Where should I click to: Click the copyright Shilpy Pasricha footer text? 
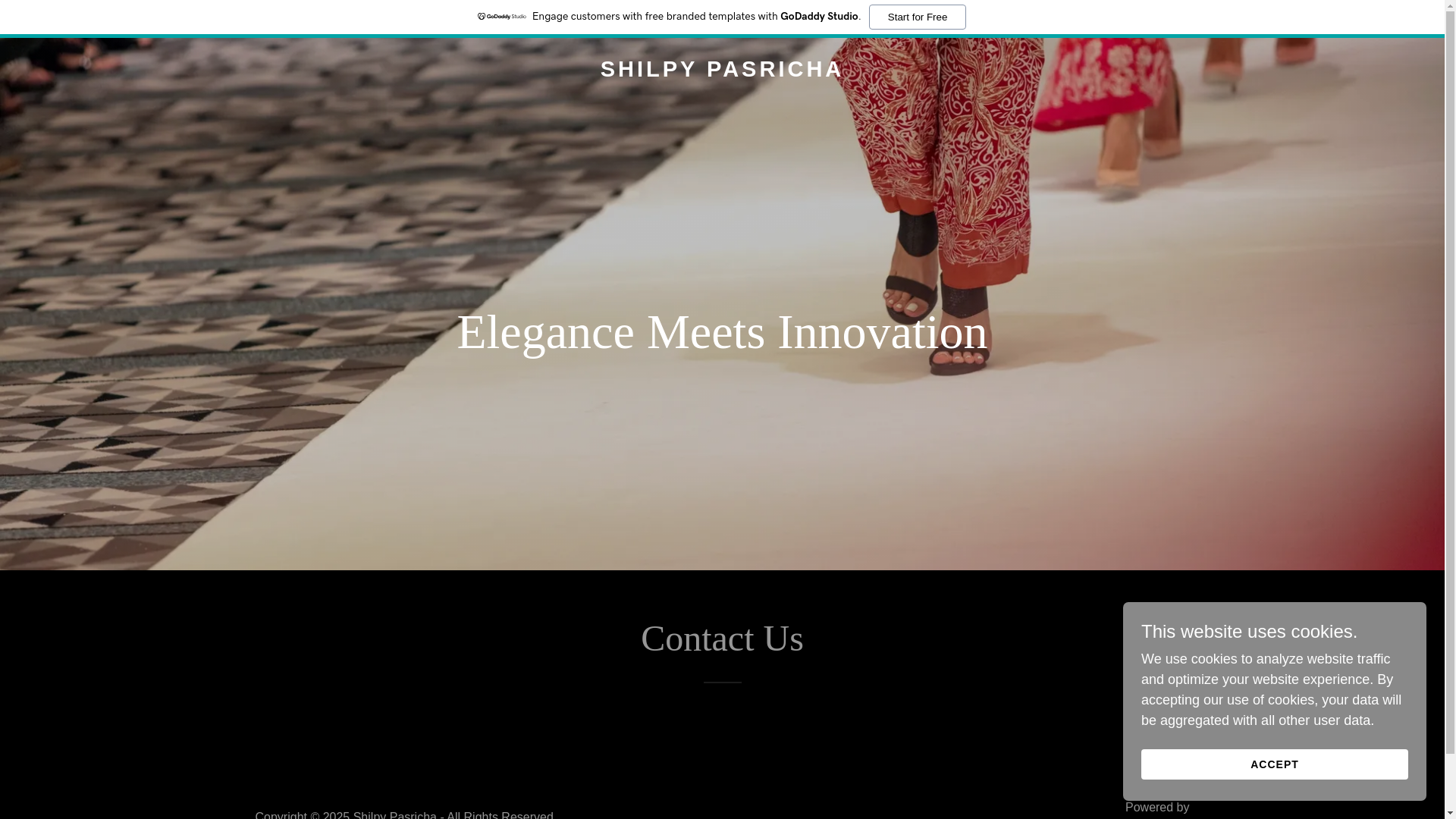coord(404,814)
